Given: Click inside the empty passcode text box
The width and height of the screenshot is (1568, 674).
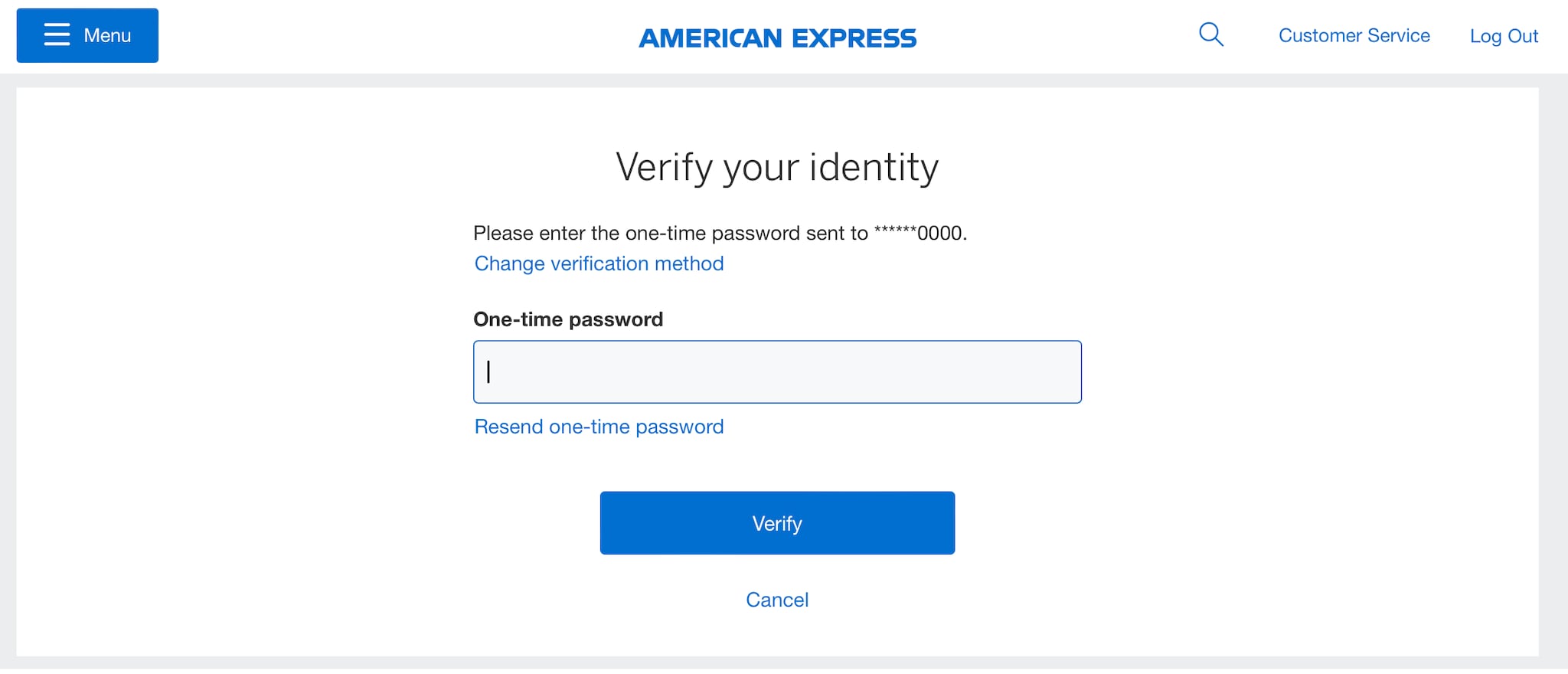Looking at the screenshot, I should coord(776,371).
